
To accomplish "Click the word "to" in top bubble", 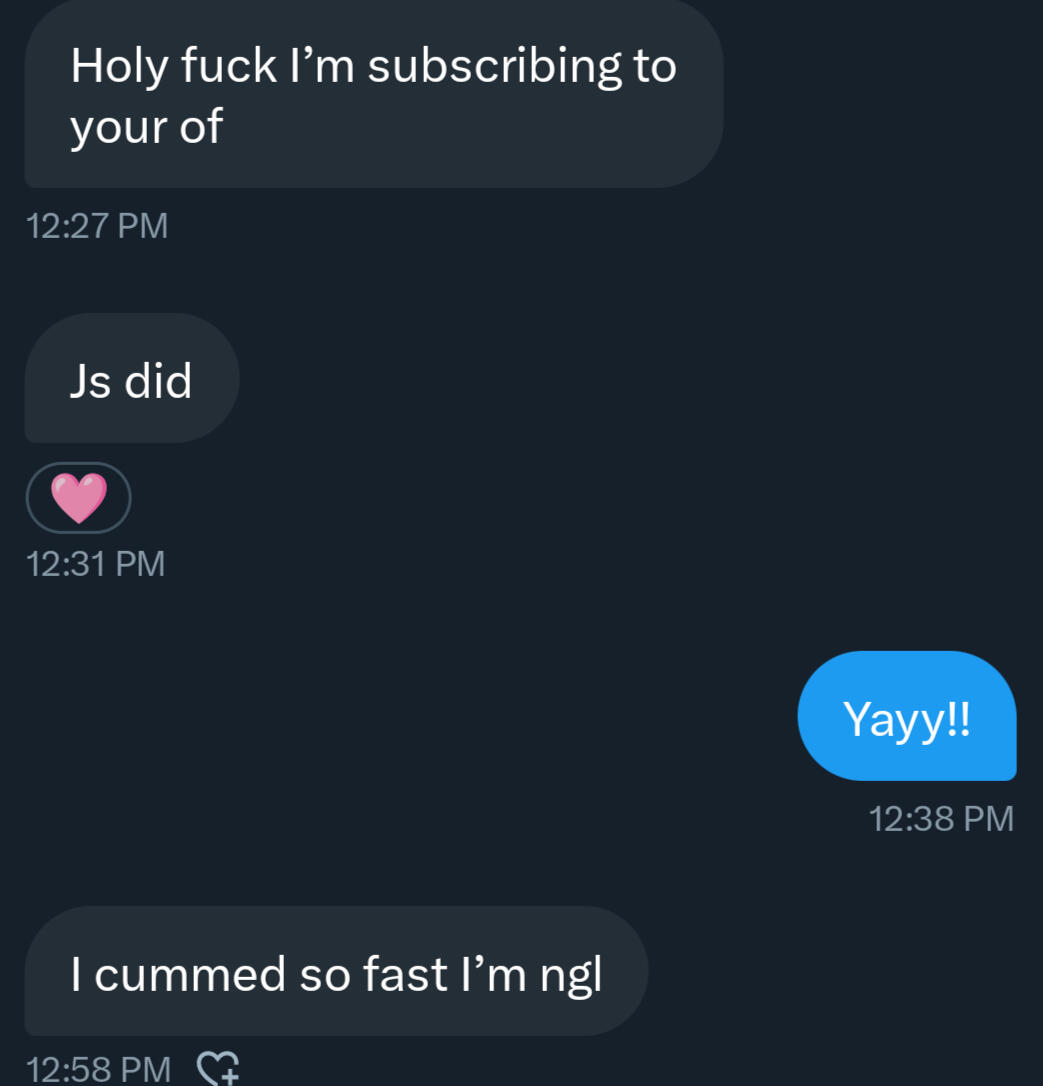I will pyautogui.click(x=654, y=66).
